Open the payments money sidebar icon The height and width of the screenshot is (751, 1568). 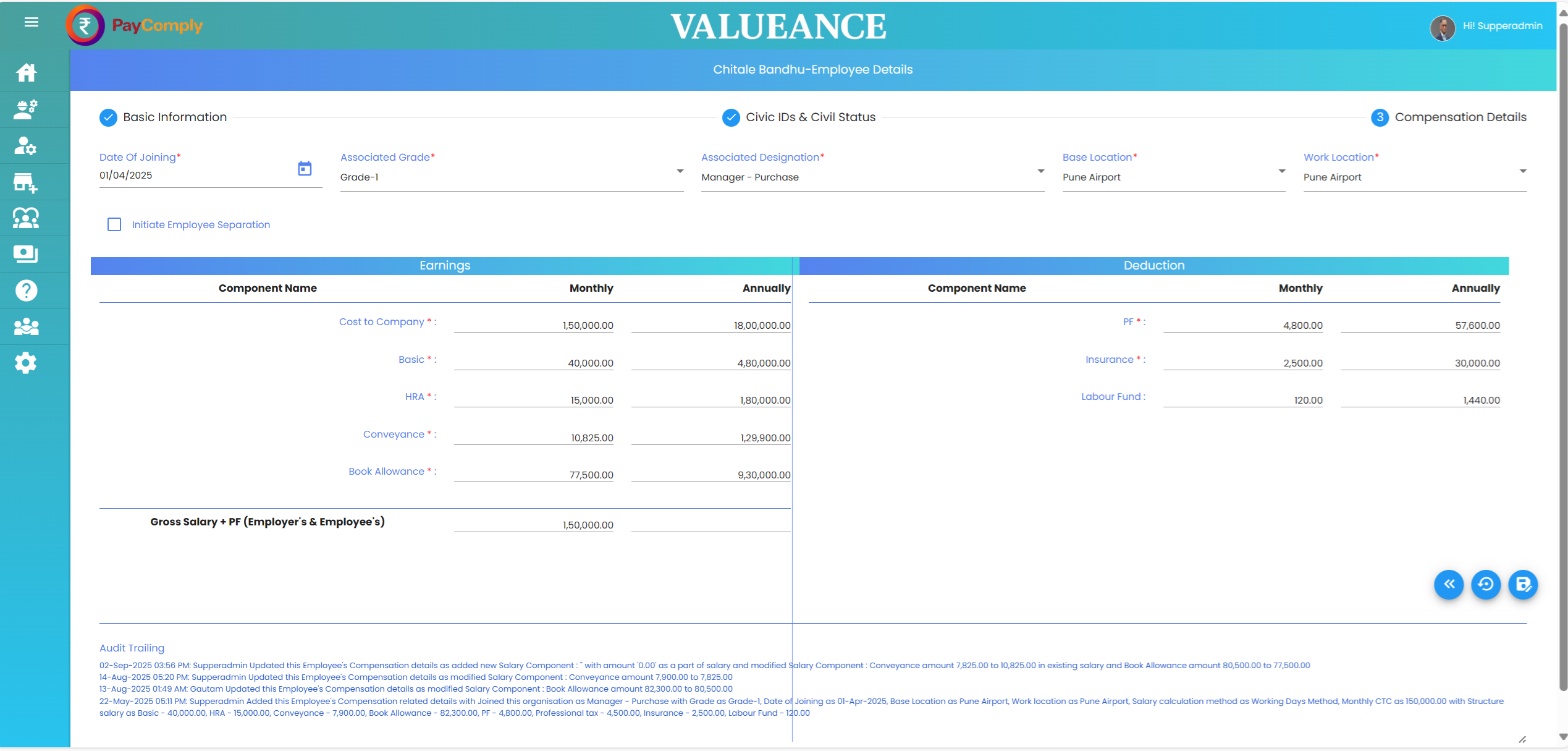coord(26,254)
